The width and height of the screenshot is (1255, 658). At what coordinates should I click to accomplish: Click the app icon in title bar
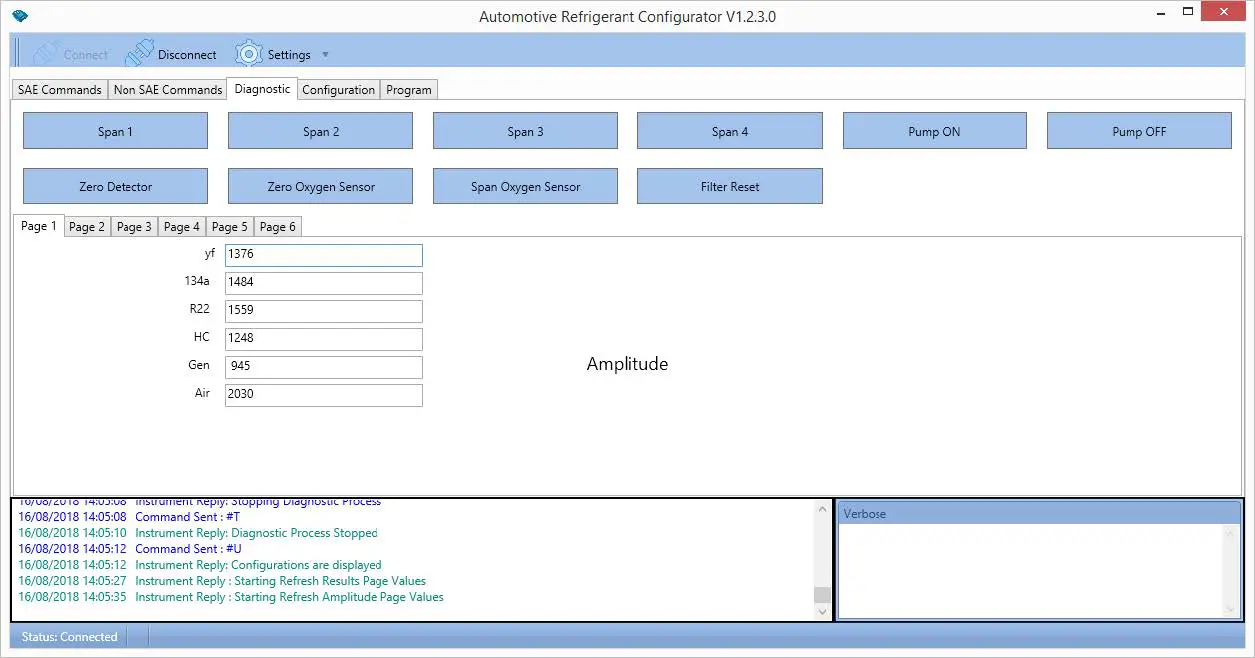click(20, 15)
